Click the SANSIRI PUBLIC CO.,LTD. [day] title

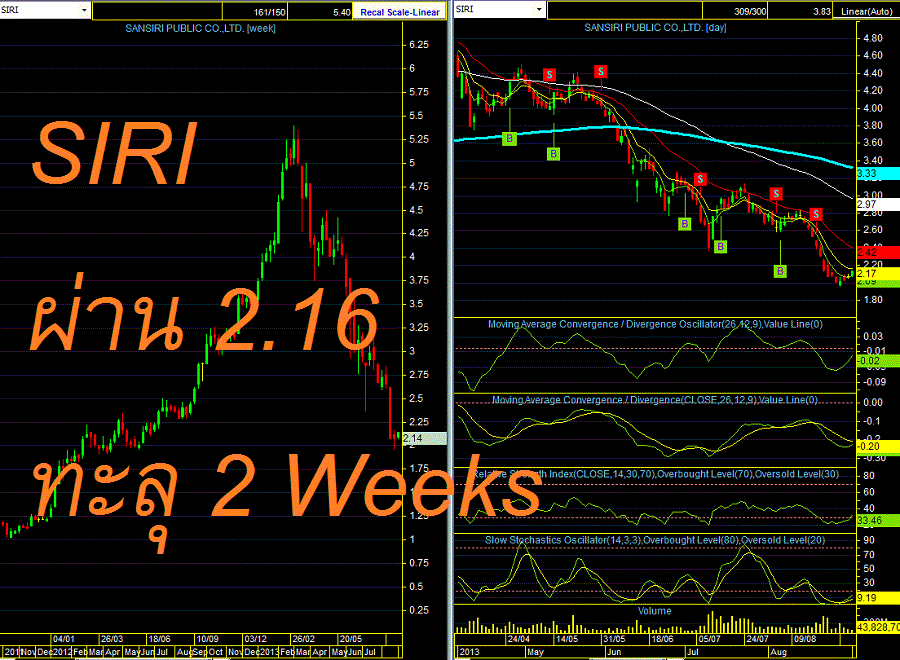[655, 27]
